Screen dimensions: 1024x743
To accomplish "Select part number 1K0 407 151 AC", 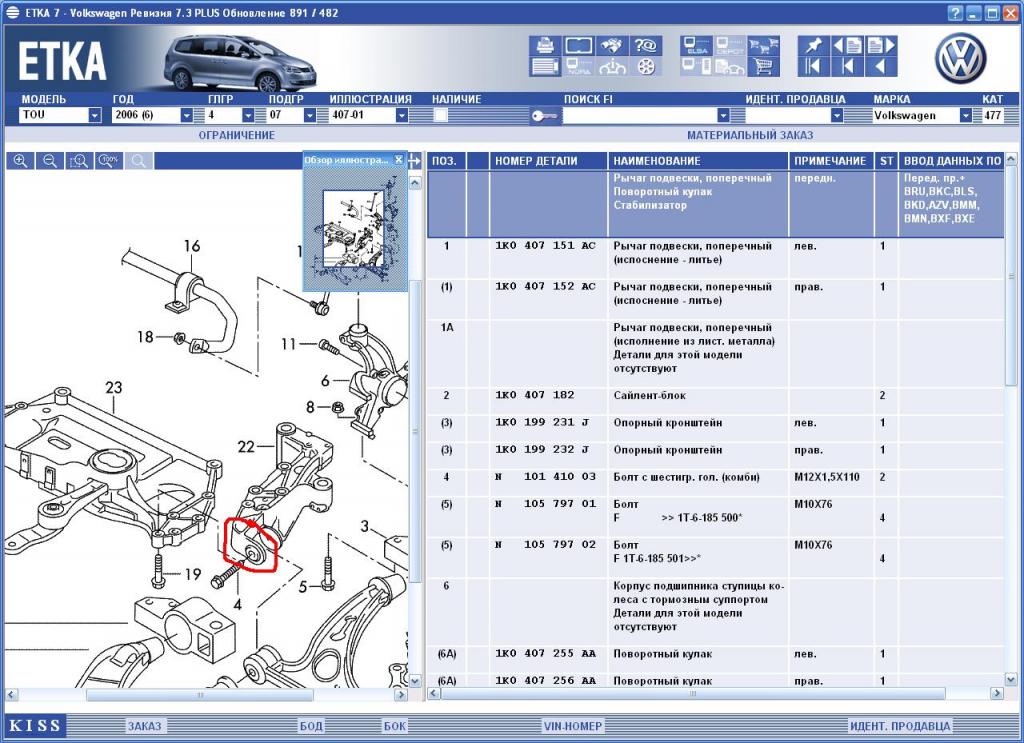I will (x=545, y=246).
